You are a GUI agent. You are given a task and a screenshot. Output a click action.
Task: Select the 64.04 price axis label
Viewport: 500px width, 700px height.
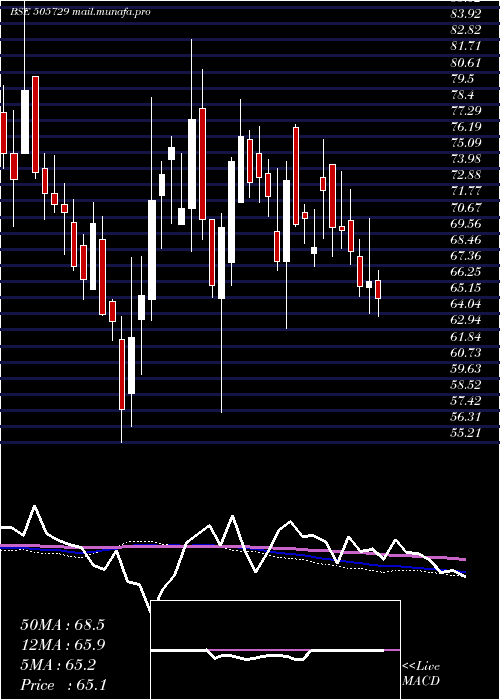(466, 304)
